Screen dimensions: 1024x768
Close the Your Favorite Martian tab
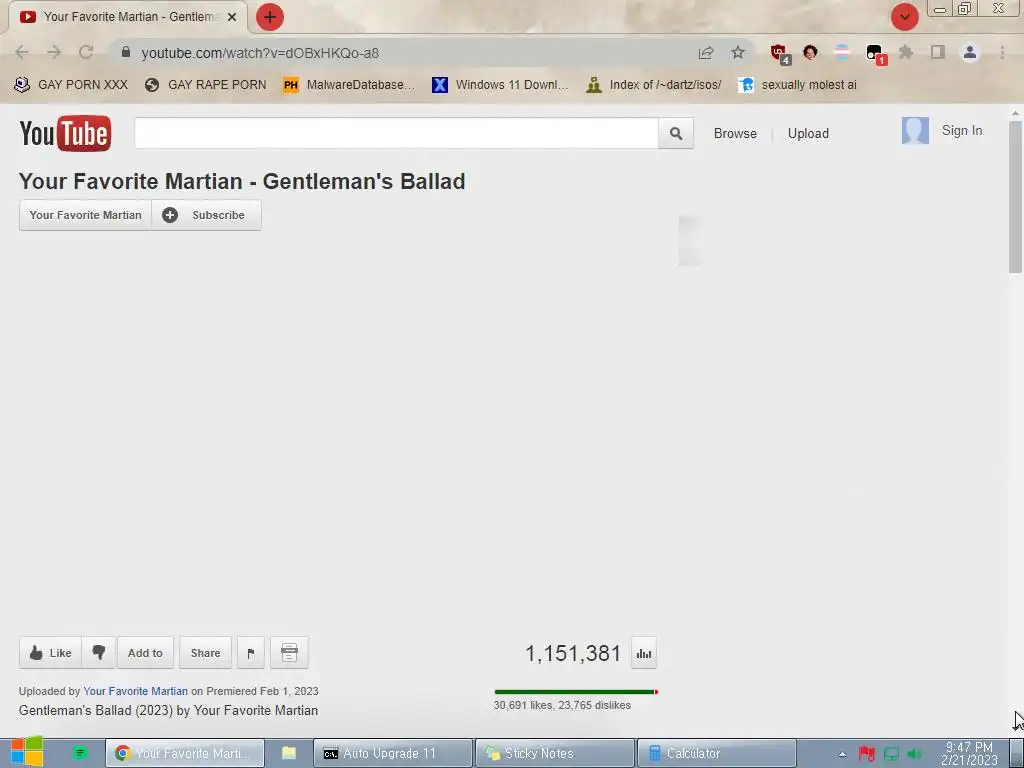click(232, 17)
